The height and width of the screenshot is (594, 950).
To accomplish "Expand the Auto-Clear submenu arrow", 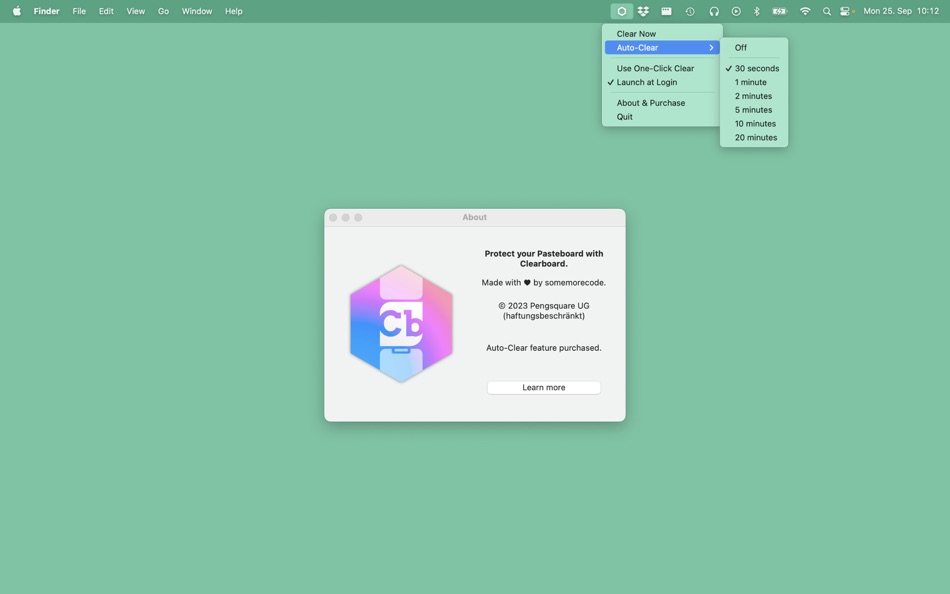I will tap(711, 48).
